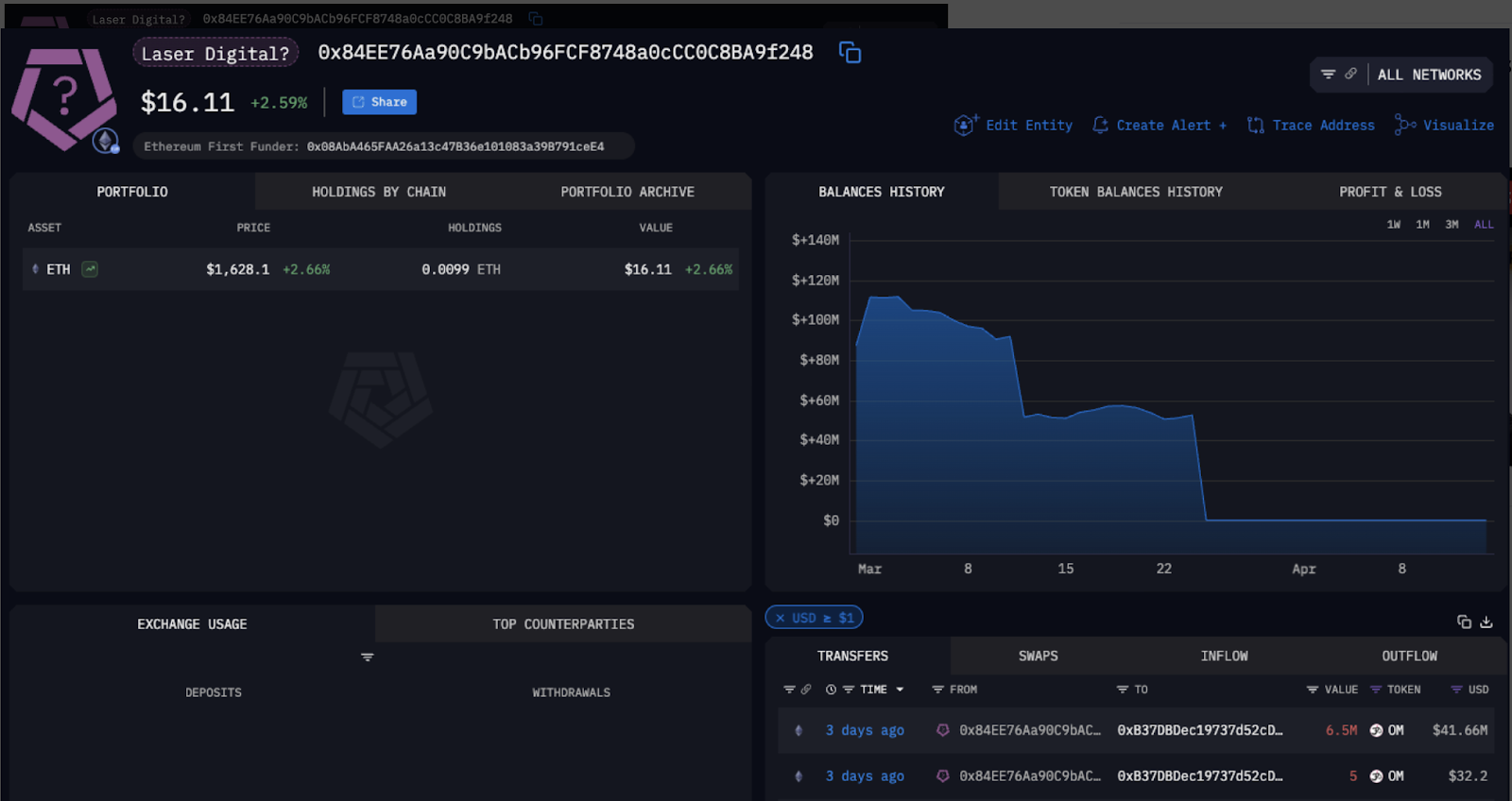Open the ALL NETWORKS dropdown
This screenshot has width=1512, height=801.
click(x=1428, y=75)
